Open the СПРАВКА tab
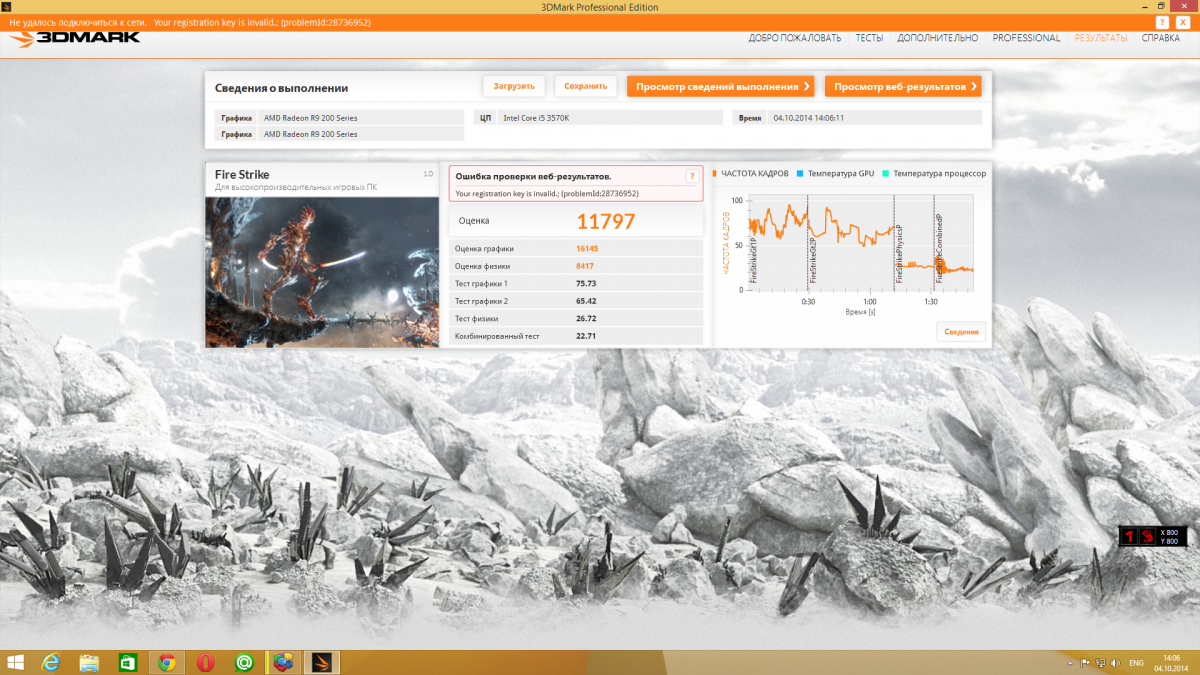The height and width of the screenshot is (675, 1200). (x=1161, y=38)
